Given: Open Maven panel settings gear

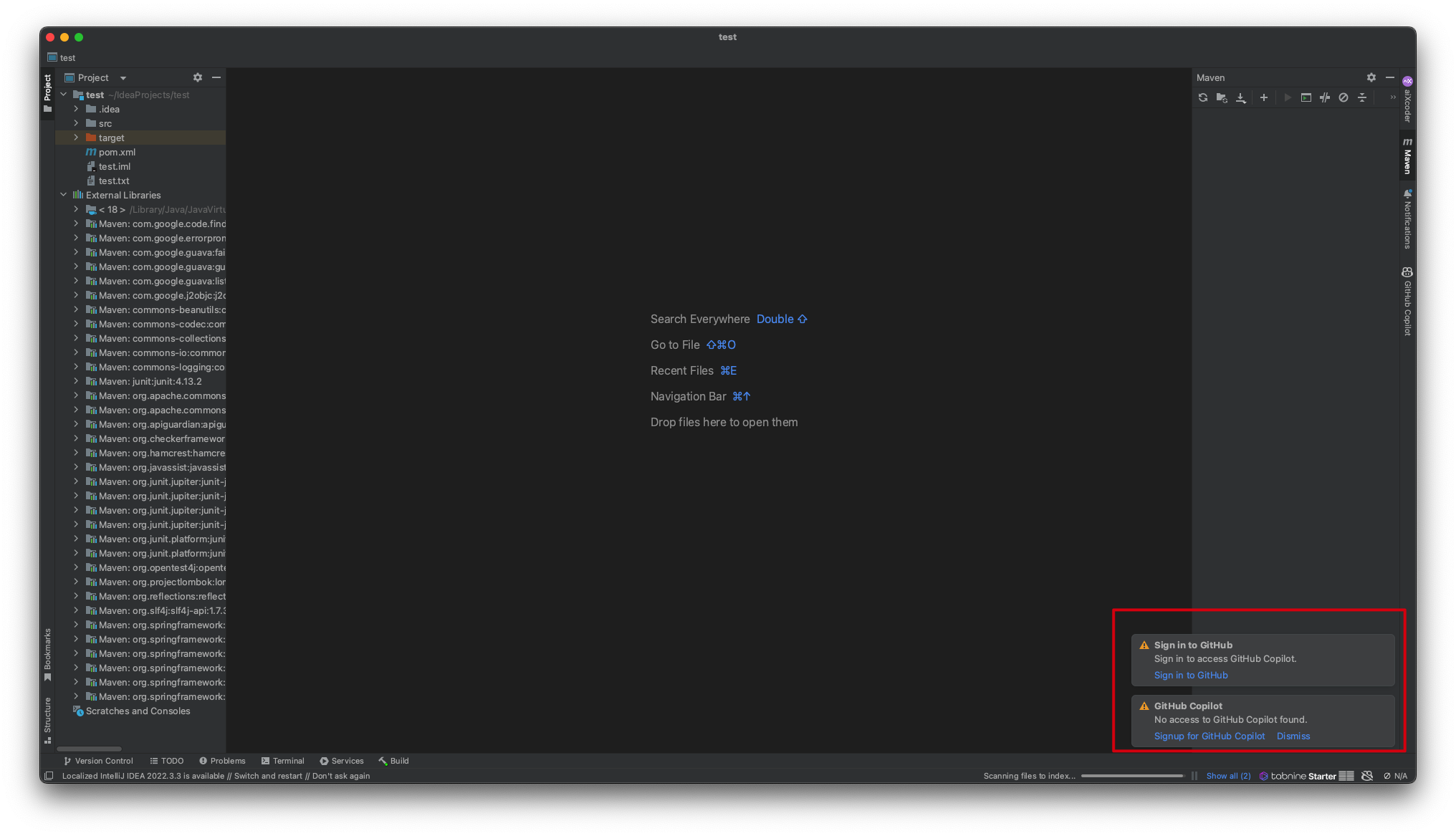Looking at the screenshot, I should click(x=1371, y=77).
